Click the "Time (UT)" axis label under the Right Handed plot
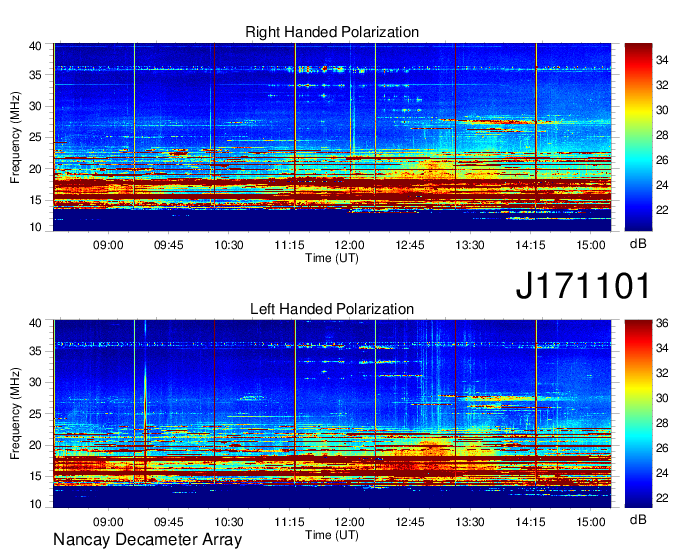Screen dimensions: 680x552 [332, 258]
